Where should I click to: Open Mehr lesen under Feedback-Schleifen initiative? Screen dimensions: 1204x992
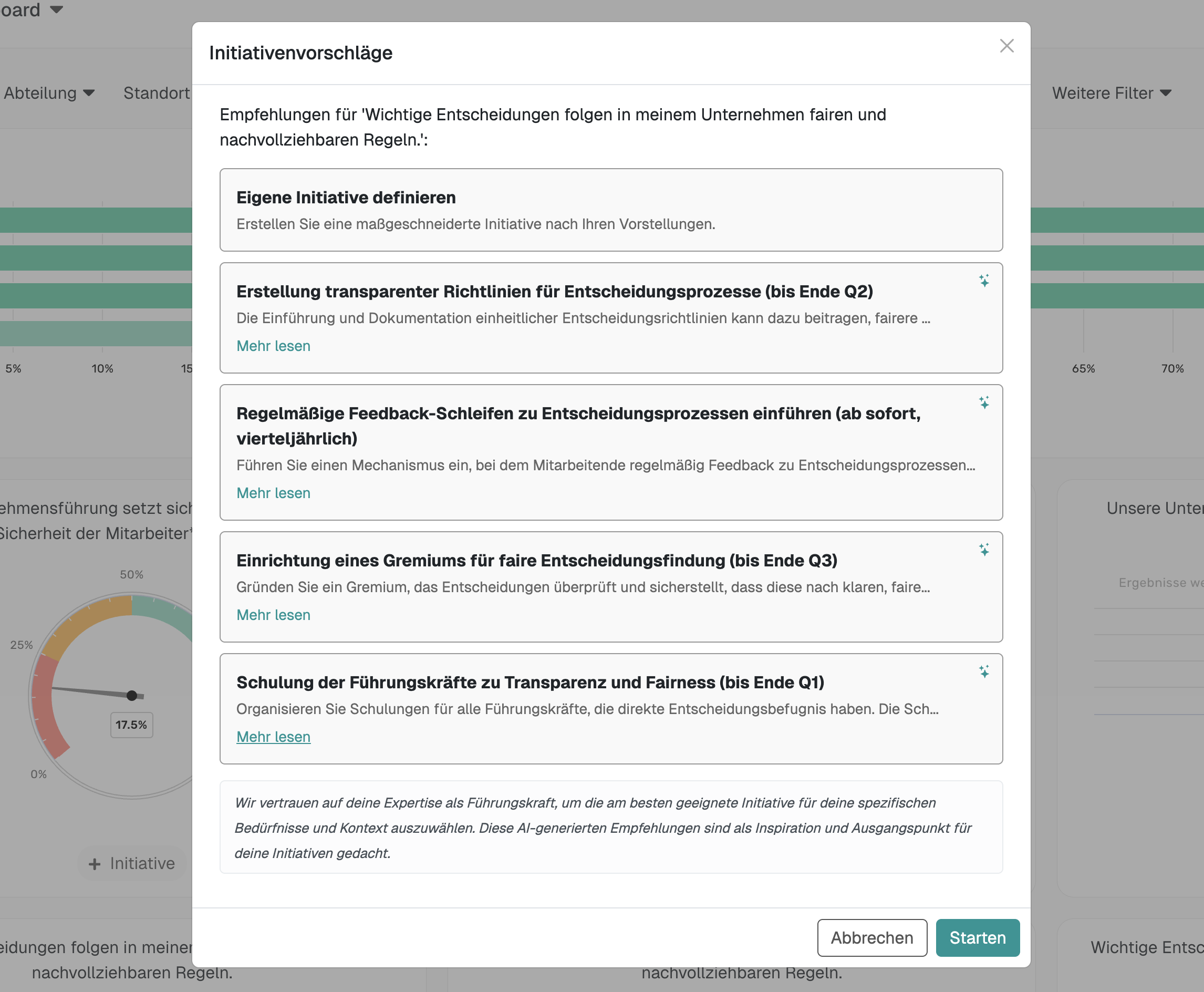pyautogui.click(x=273, y=493)
